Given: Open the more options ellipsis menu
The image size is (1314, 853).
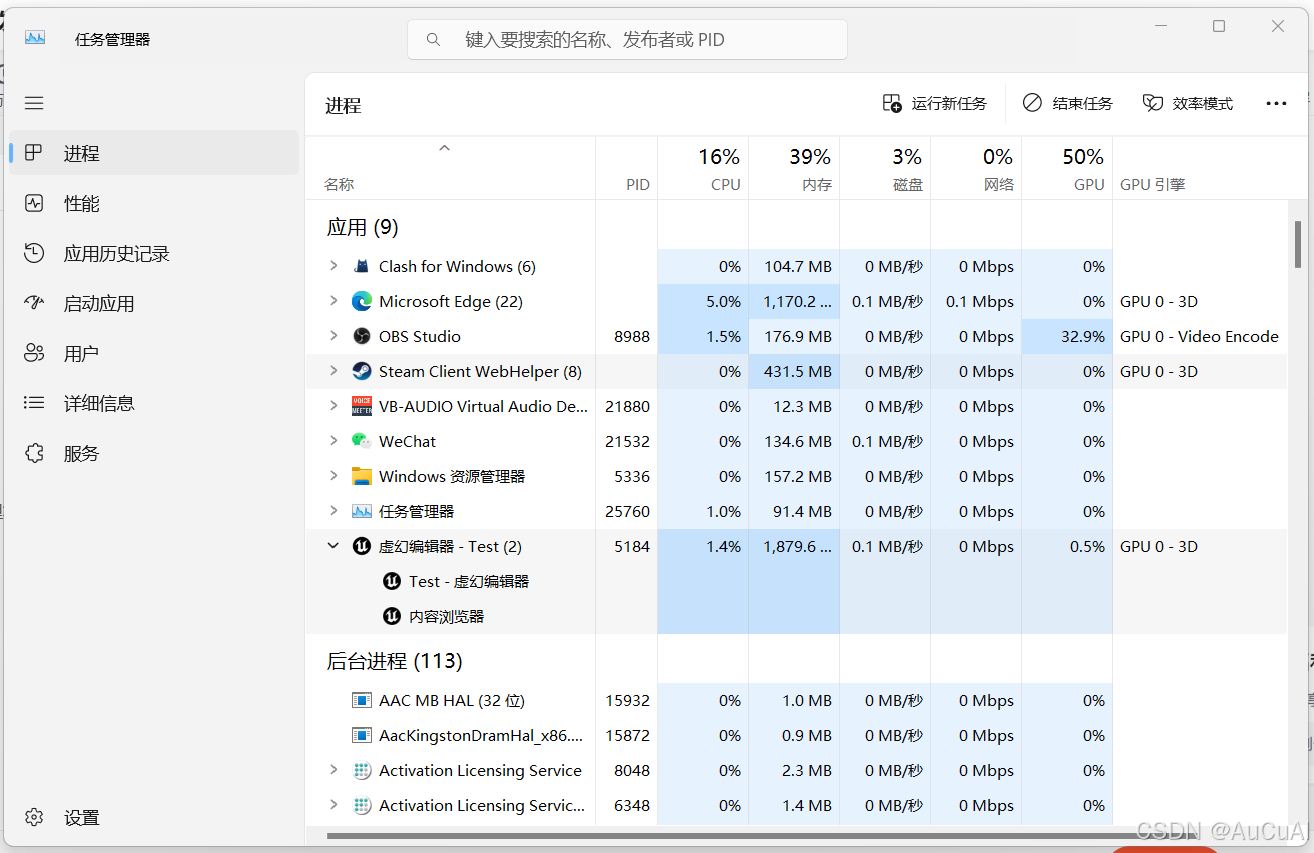Looking at the screenshot, I should click(1276, 103).
